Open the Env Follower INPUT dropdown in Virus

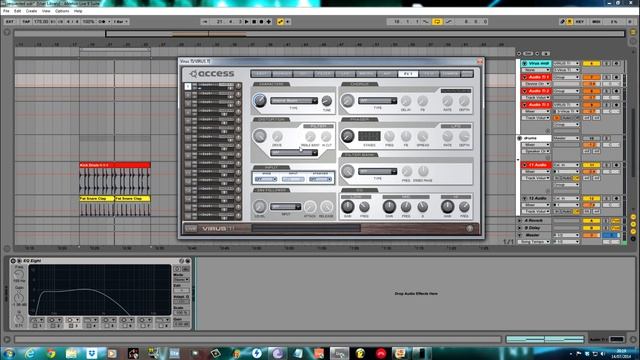(x=285, y=207)
